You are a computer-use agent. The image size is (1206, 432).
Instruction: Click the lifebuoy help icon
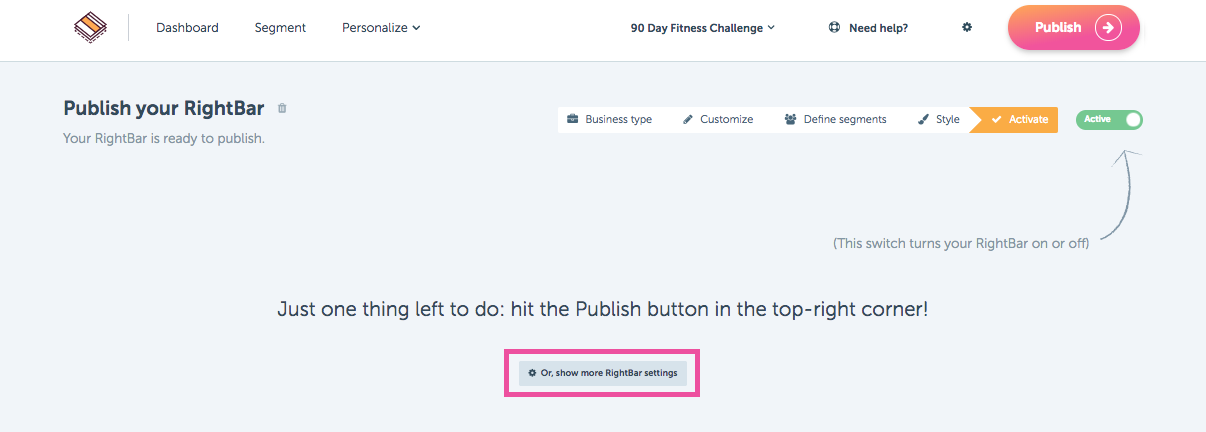coord(835,28)
